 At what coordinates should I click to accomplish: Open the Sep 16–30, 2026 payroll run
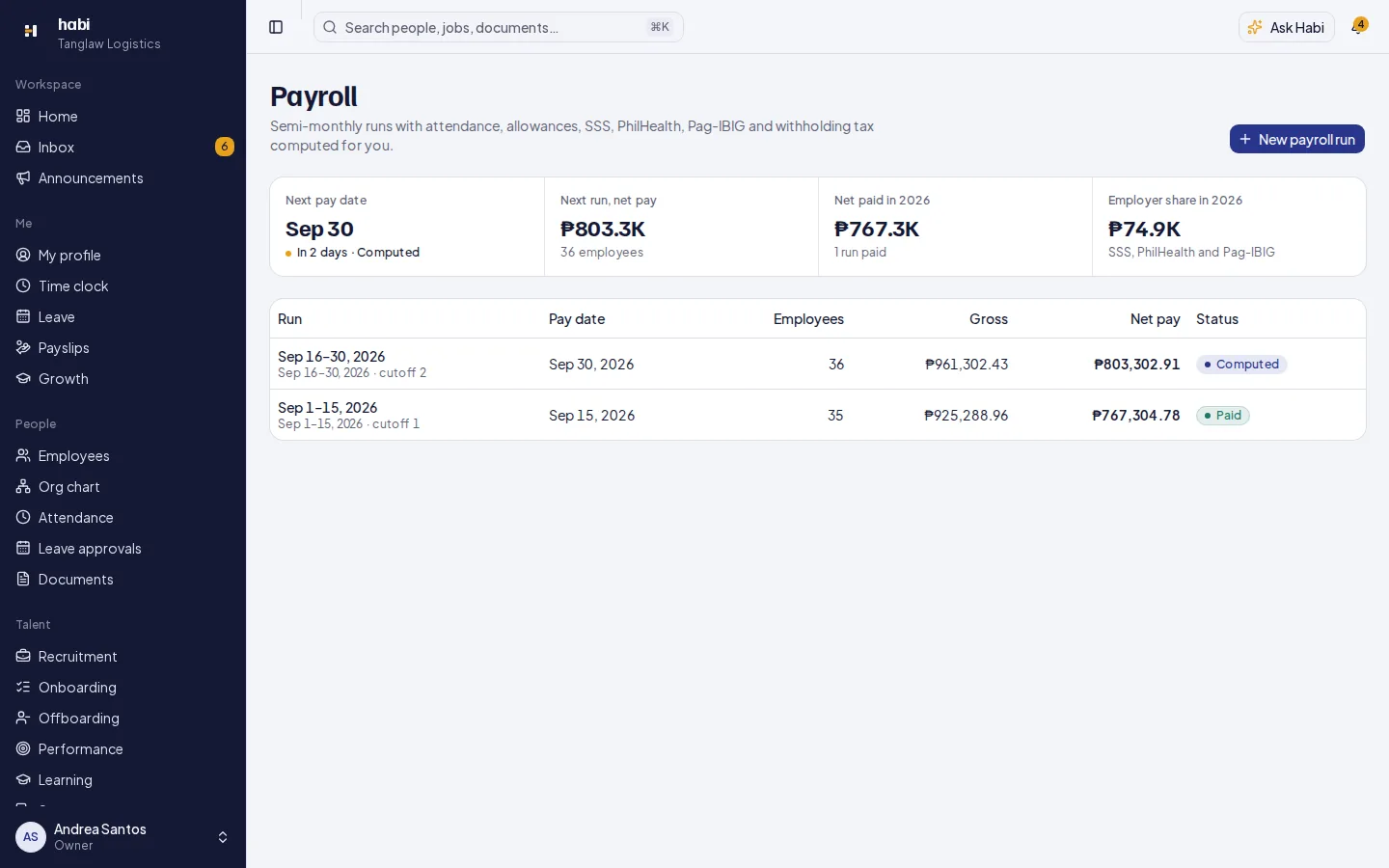818,364
